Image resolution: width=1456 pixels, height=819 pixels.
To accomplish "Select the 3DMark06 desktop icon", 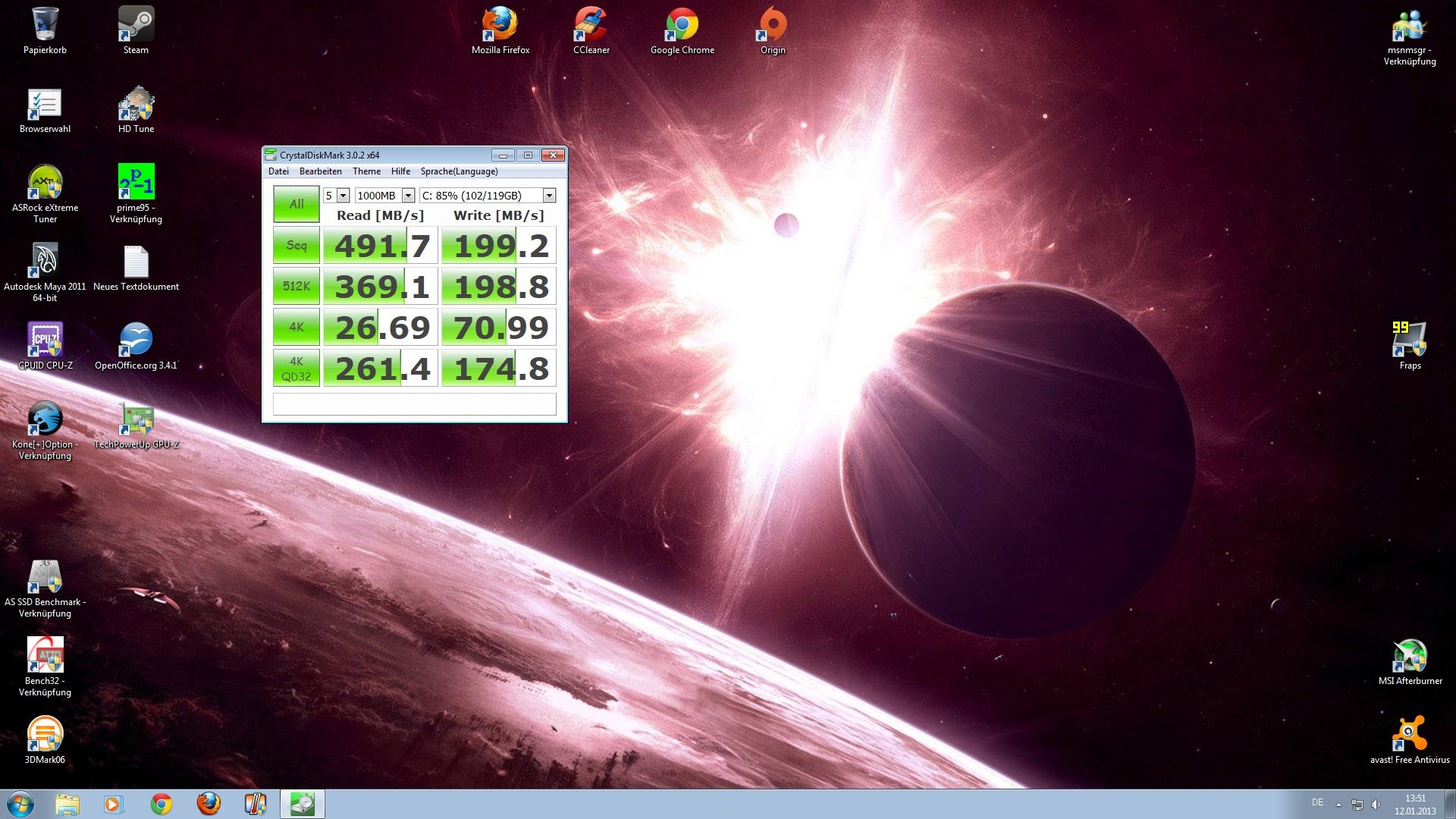I will click(45, 740).
